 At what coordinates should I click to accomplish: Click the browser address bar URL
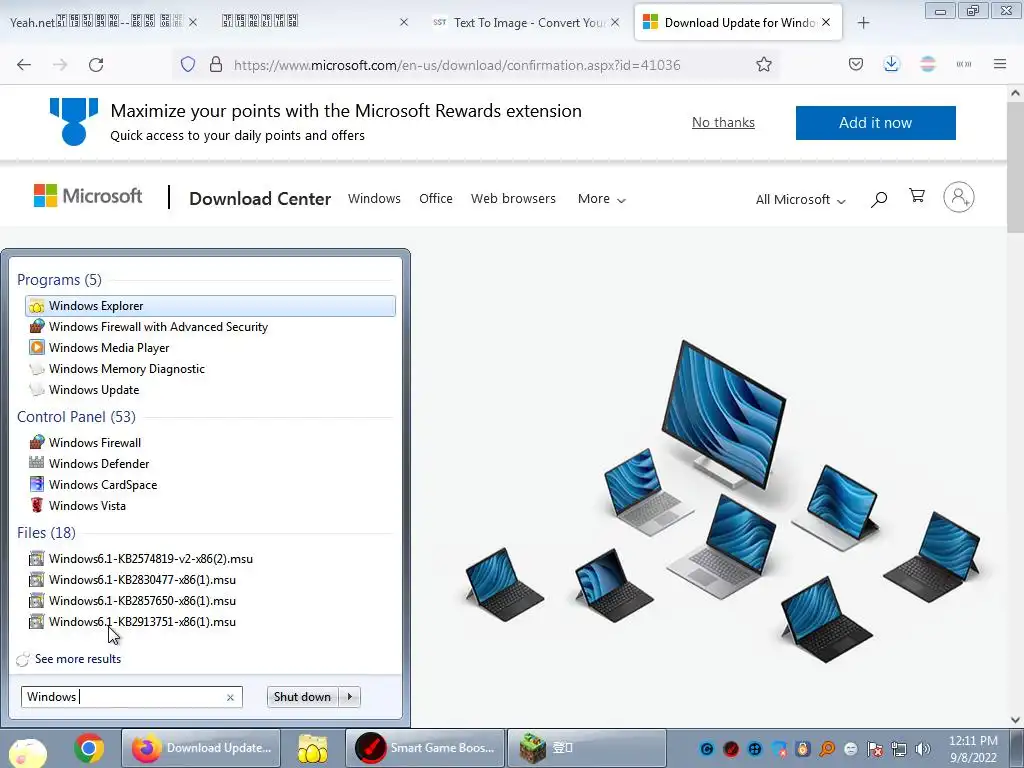[457, 65]
